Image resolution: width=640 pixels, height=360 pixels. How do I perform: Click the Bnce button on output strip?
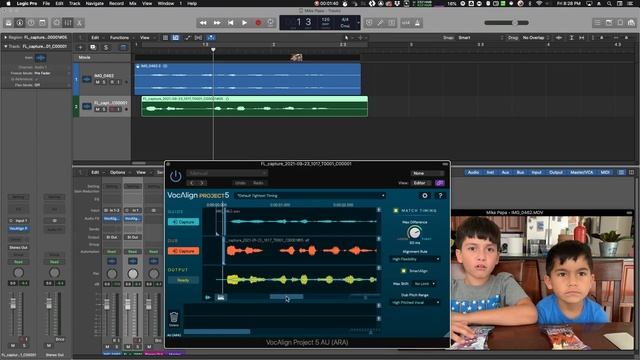point(60,340)
